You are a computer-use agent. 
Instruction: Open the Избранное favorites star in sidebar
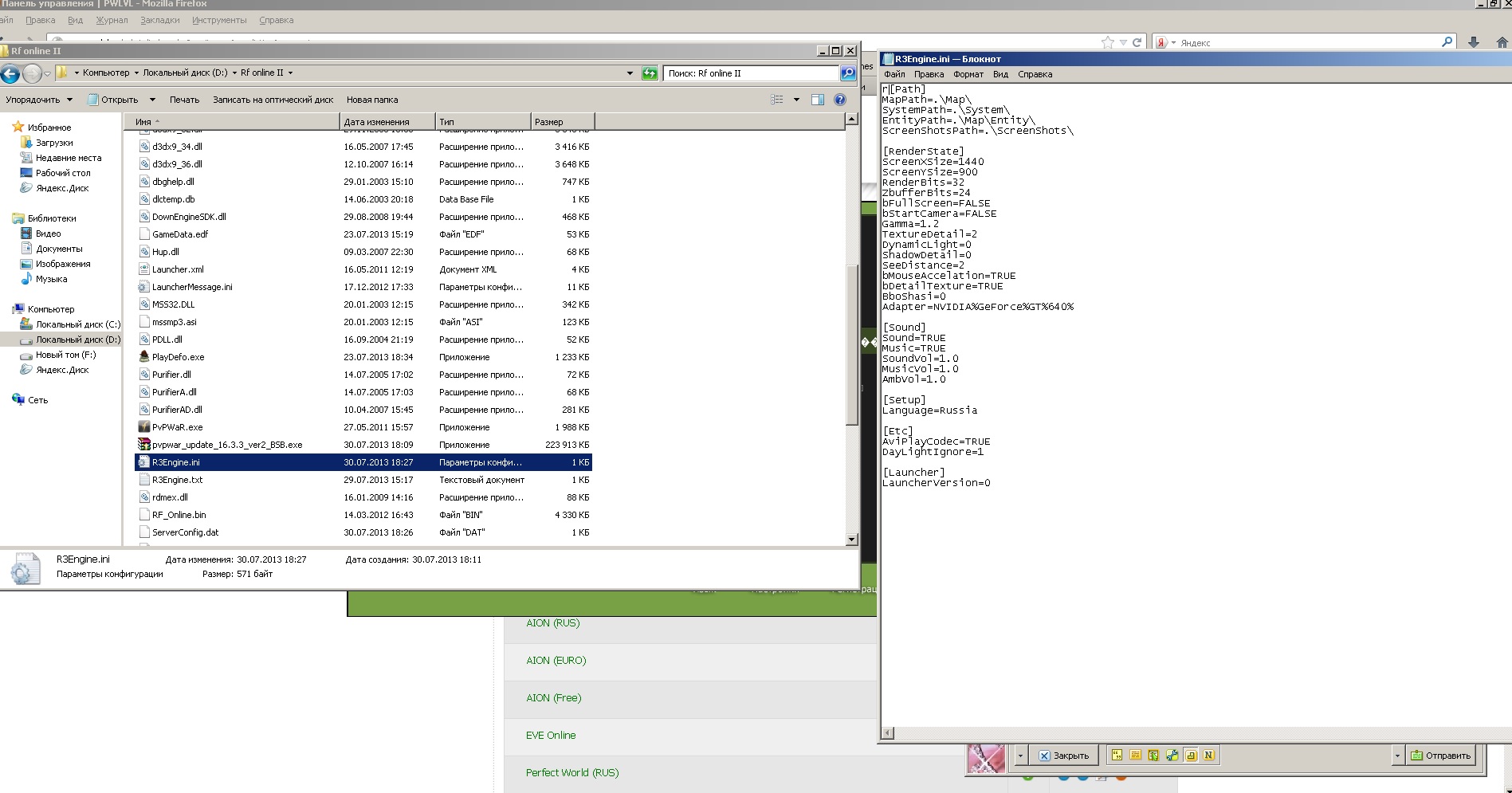click(18, 128)
